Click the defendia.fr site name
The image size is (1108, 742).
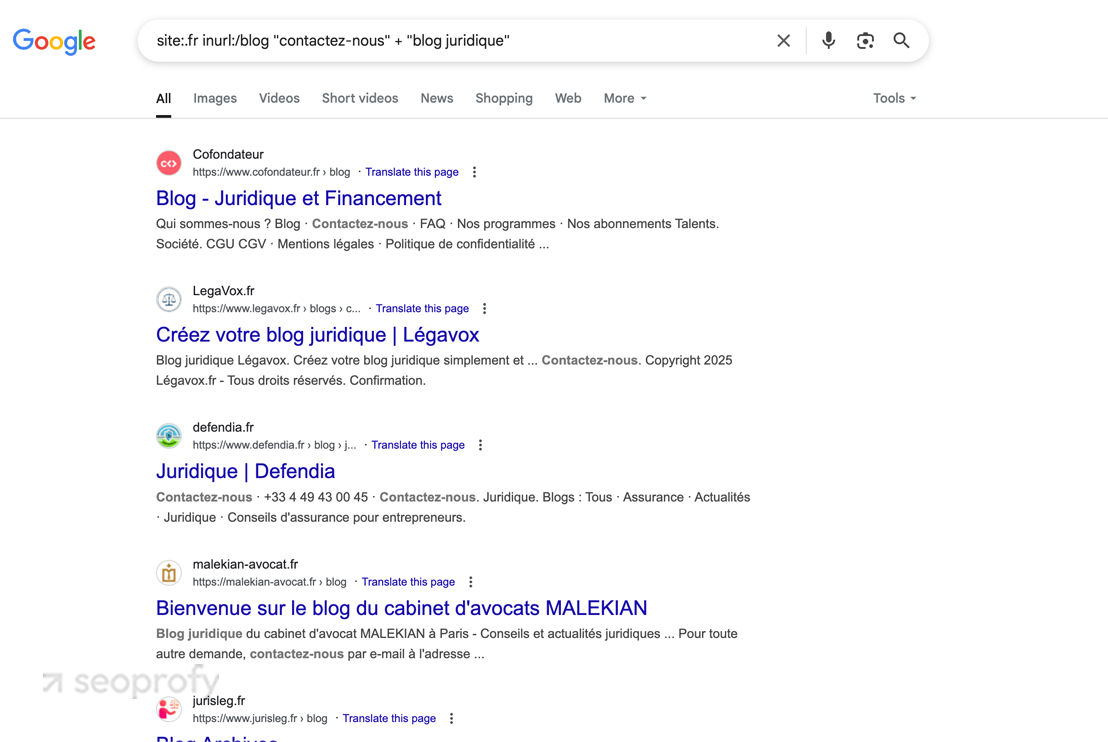(223, 428)
